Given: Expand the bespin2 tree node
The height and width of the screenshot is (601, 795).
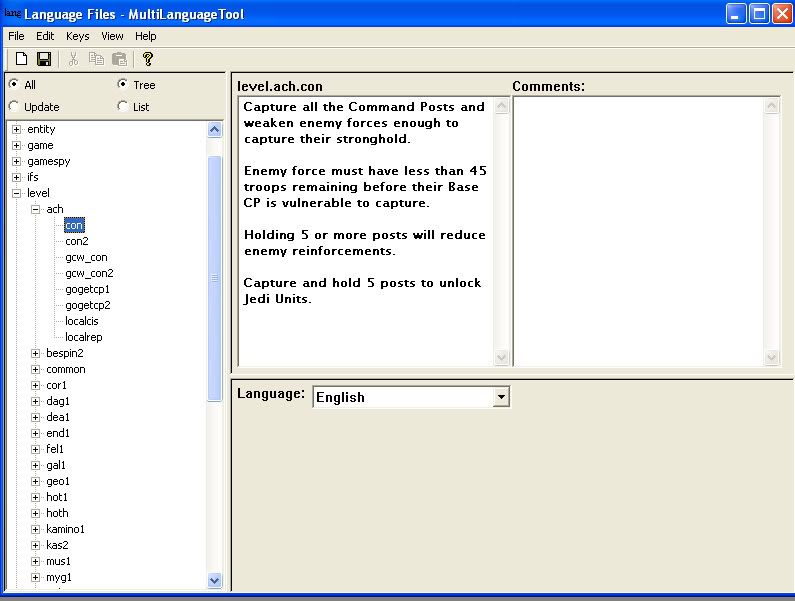Looking at the screenshot, I should point(35,353).
